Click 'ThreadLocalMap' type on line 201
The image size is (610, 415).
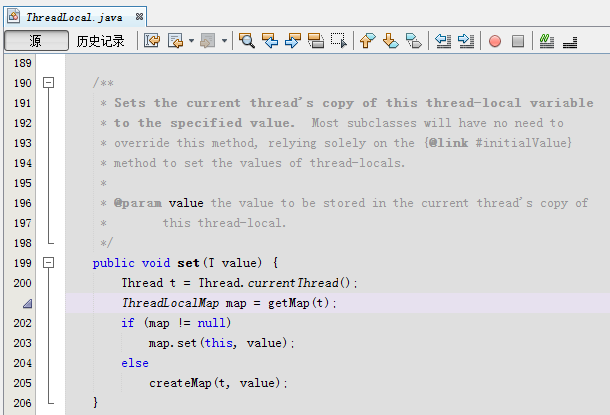click(170, 303)
